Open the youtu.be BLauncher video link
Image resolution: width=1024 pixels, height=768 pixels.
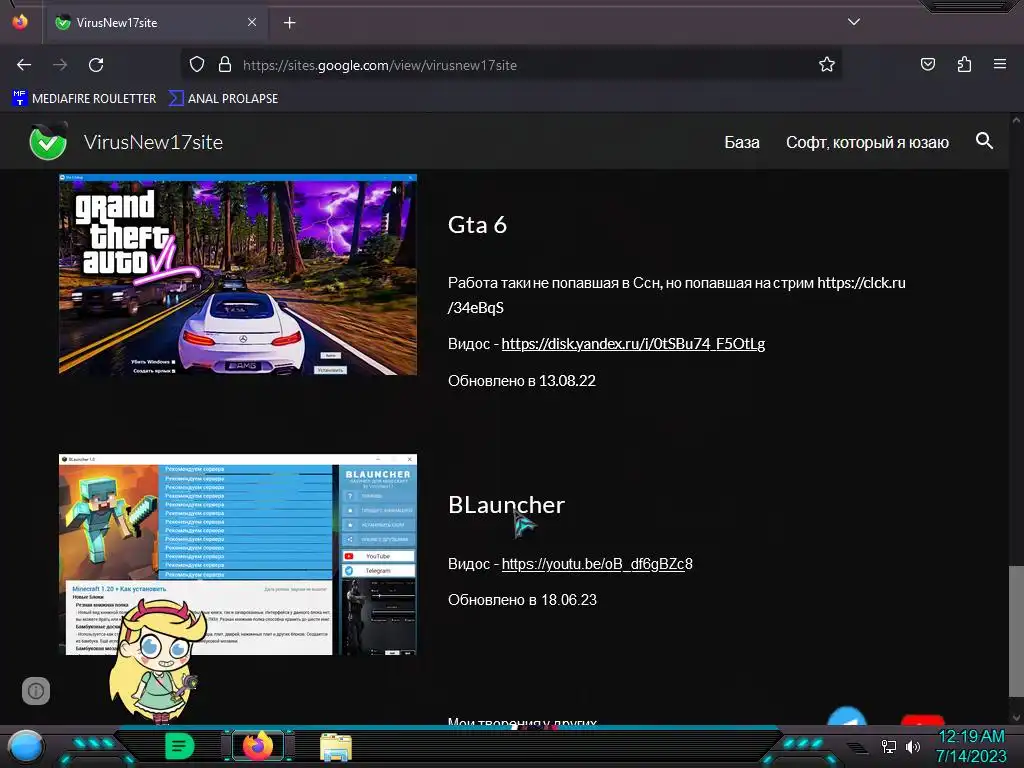(597, 564)
